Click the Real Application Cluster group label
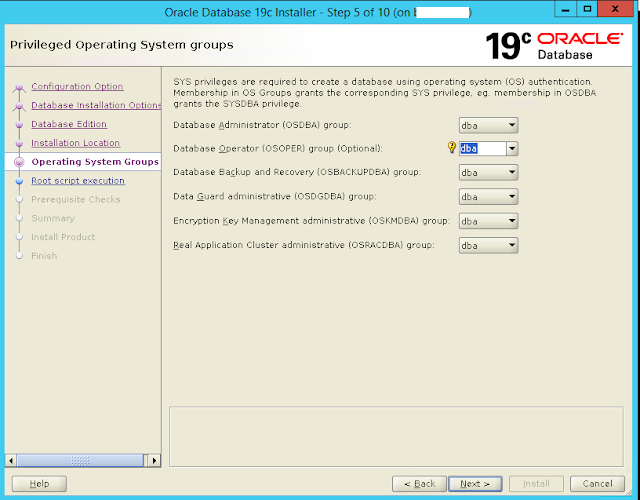The height and width of the screenshot is (500, 640). coord(304,245)
